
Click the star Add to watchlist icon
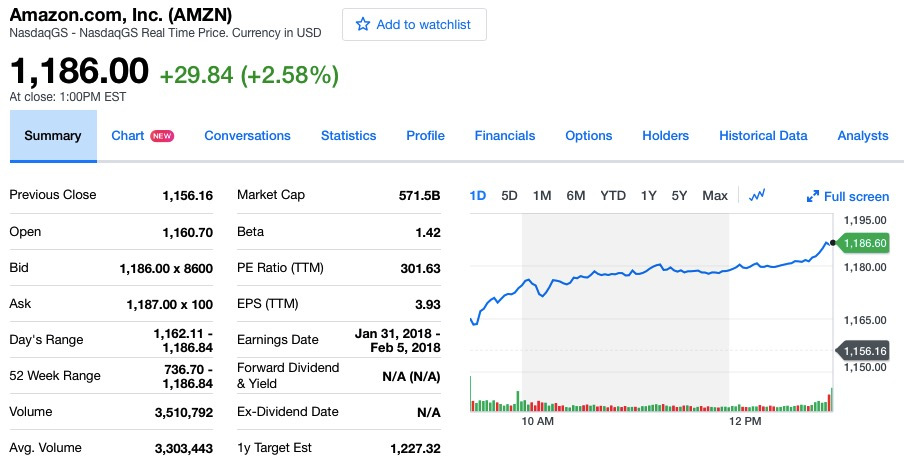click(363, 24)
